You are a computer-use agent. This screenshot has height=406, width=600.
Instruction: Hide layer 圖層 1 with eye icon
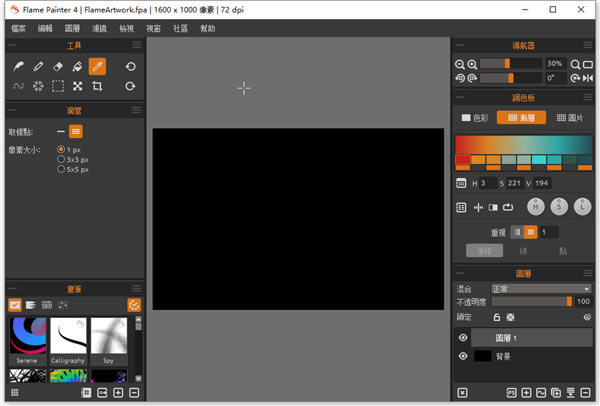point(463,338)
